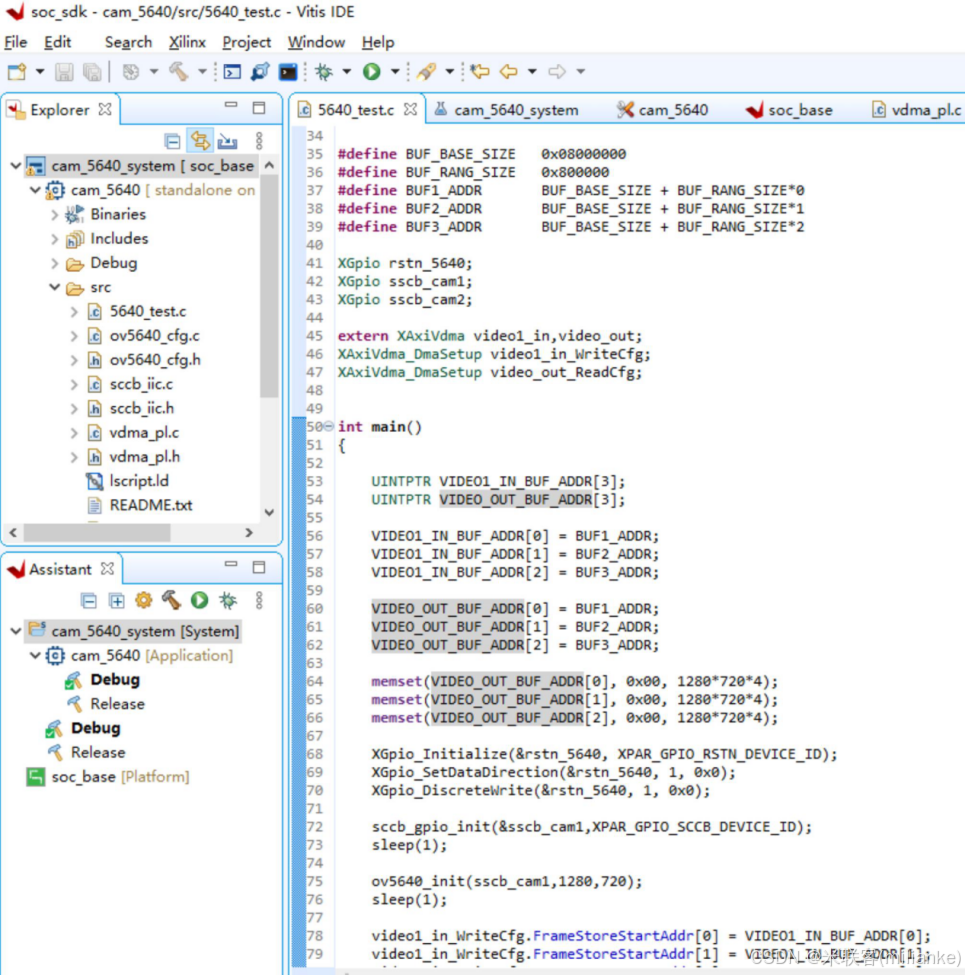
Task: Open the Assistant panel settings gear icon
Action: pos(144,601)
